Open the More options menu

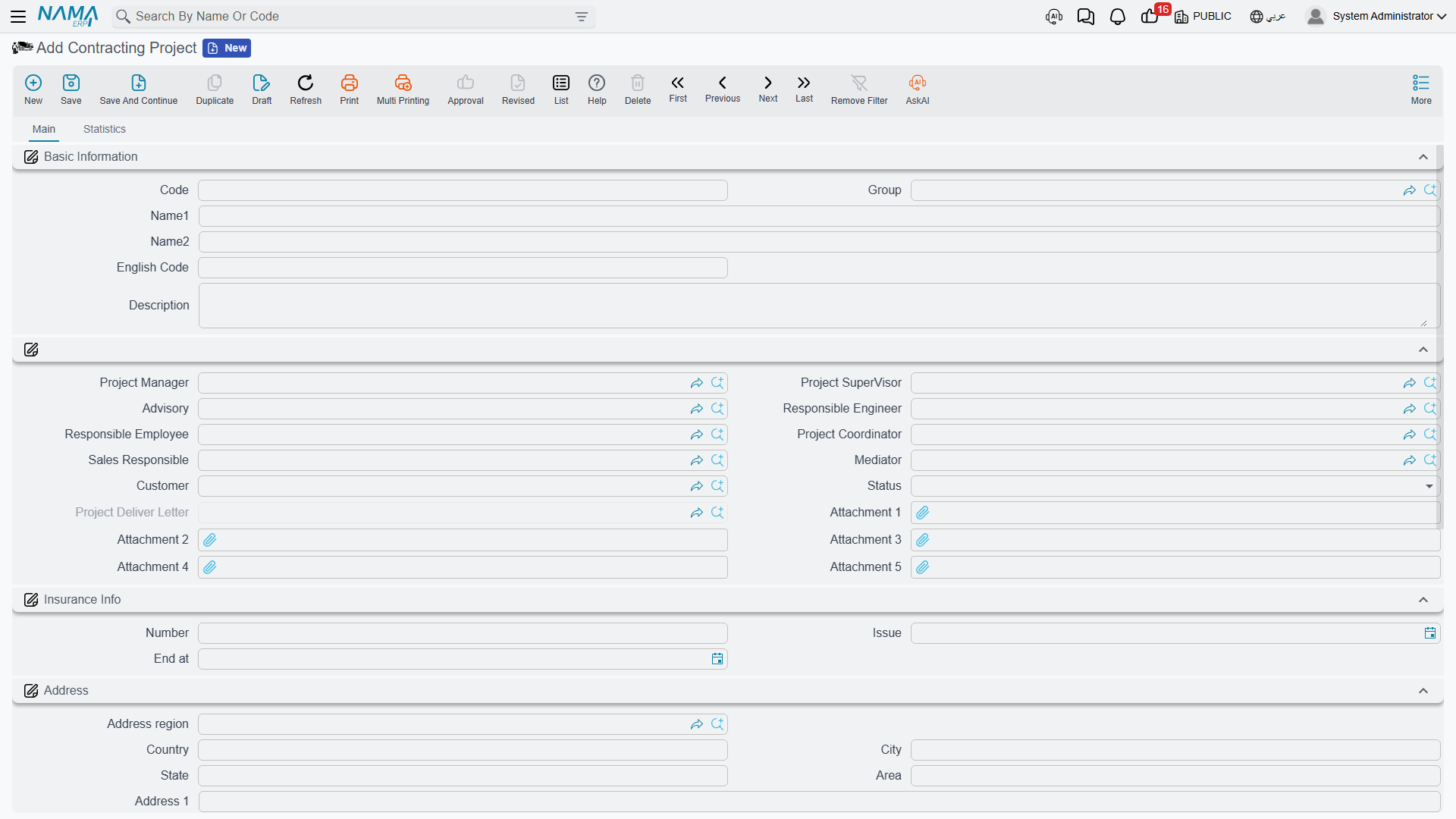tap(1421, 89)
